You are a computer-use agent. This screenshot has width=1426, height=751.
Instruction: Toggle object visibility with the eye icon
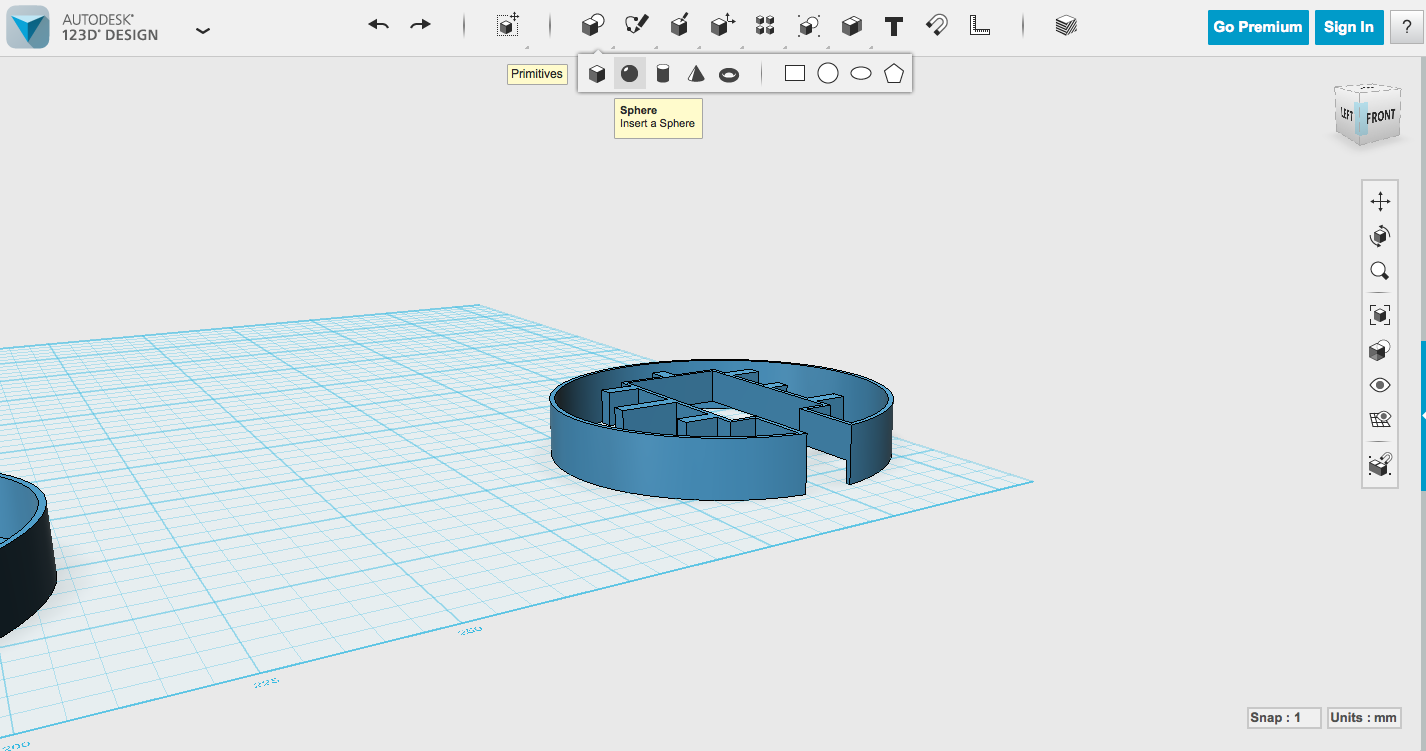[x=1380, y=385]
